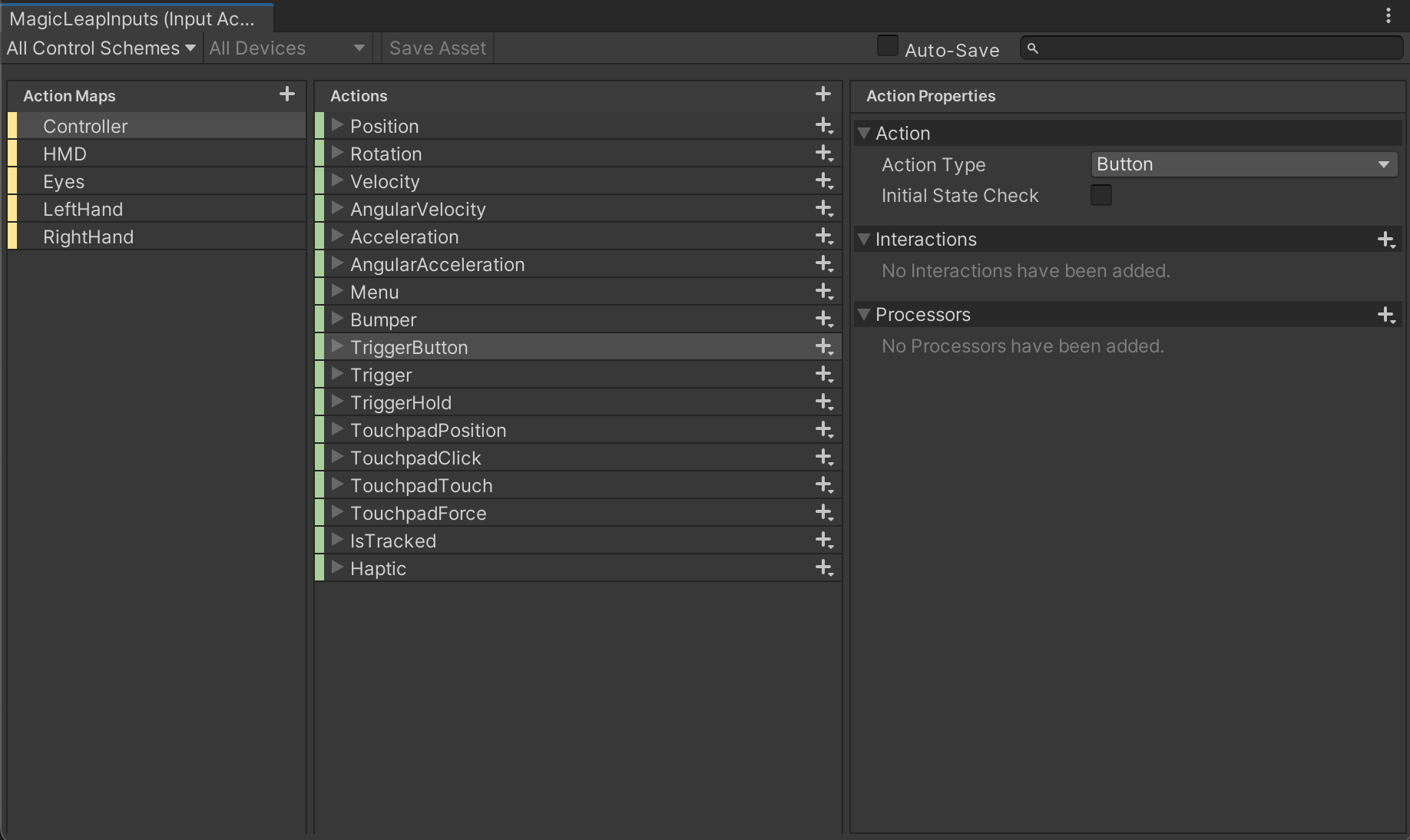Enable the Auto-Save checkbox
Viewport: 1410px width, 840px height.
tap(888, 47)
